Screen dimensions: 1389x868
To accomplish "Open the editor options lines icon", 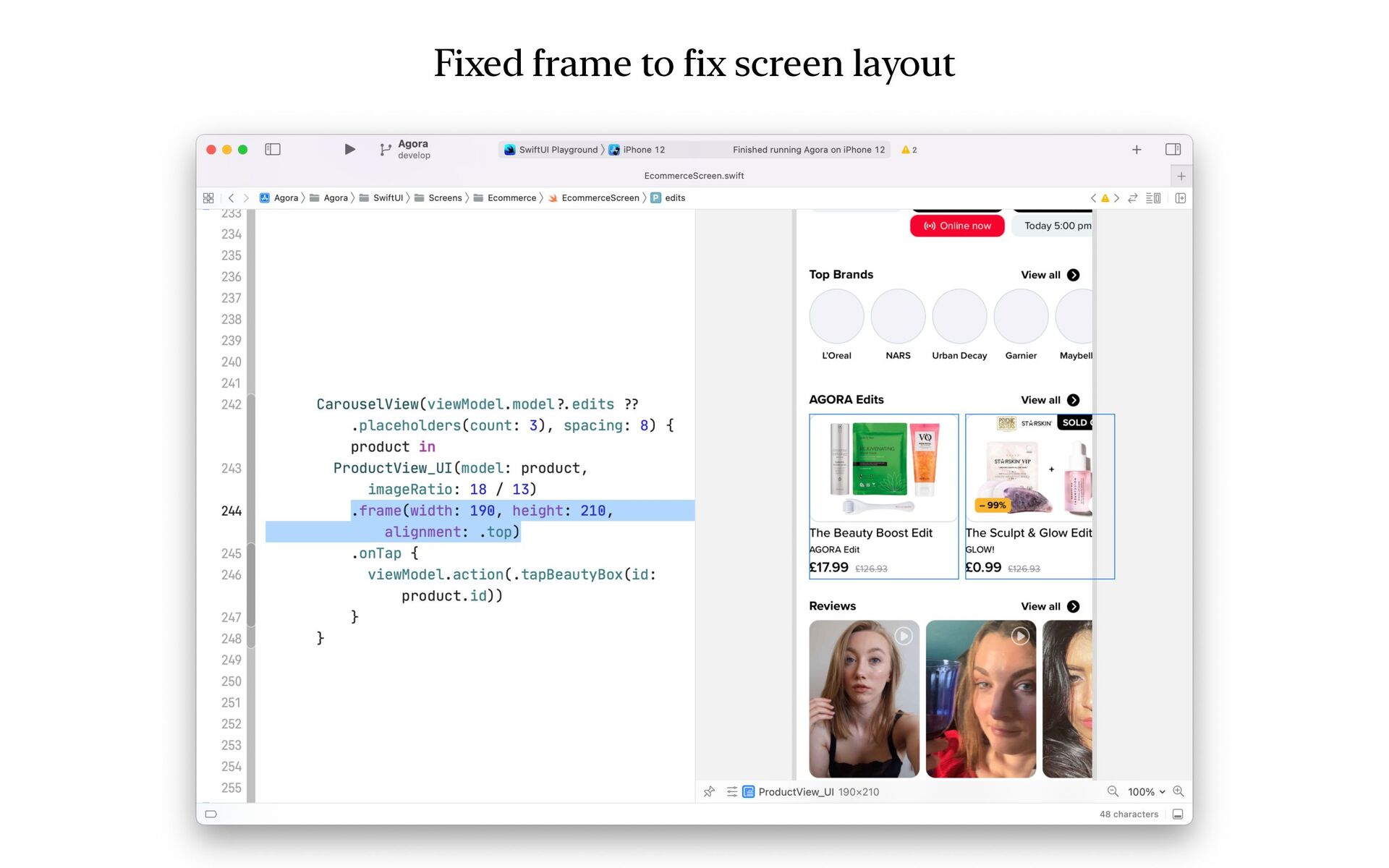I will [1153, 197].
